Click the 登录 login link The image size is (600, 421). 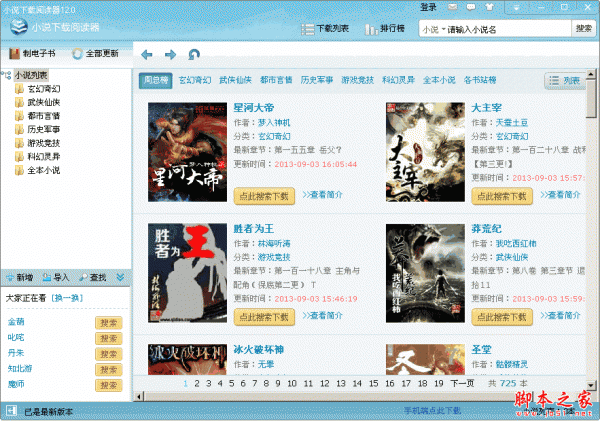coord(428,7)
